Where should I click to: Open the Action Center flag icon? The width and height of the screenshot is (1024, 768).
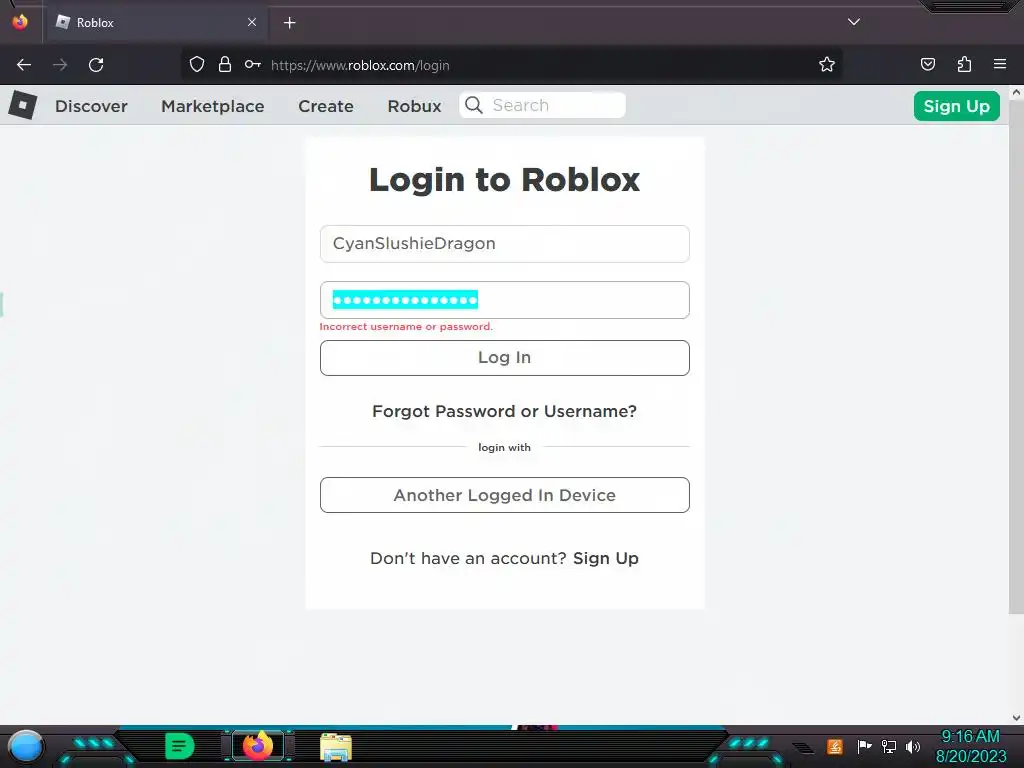(x=864, y=746)
